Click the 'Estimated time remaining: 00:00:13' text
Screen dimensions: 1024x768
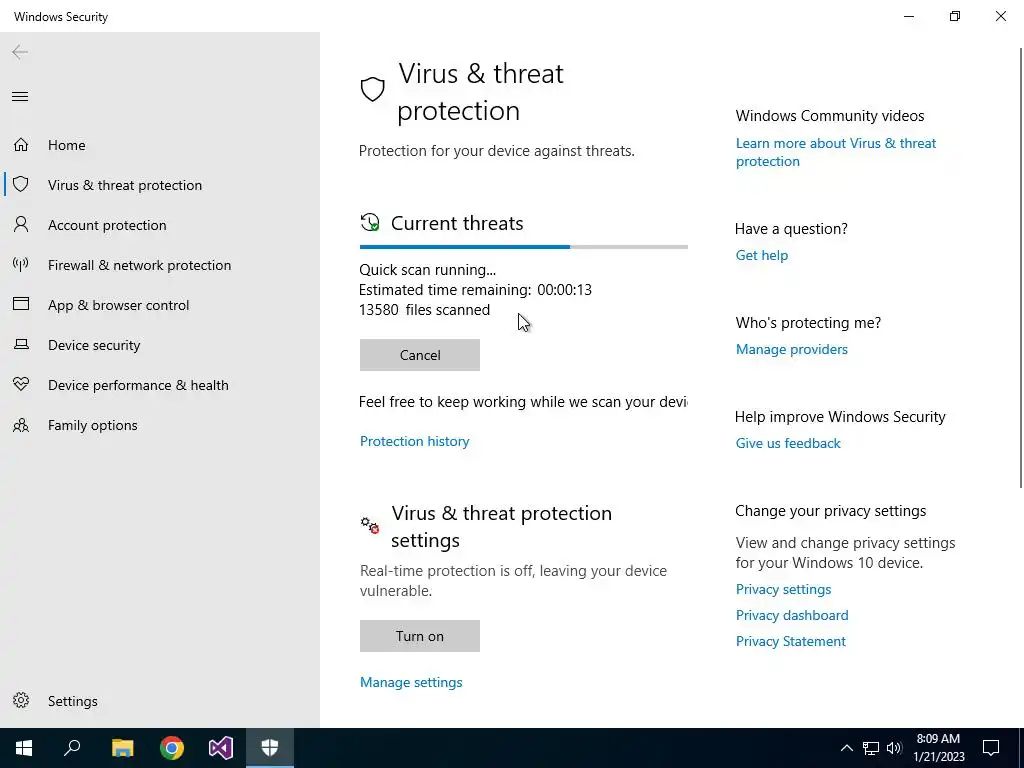(x=475, y=290)
